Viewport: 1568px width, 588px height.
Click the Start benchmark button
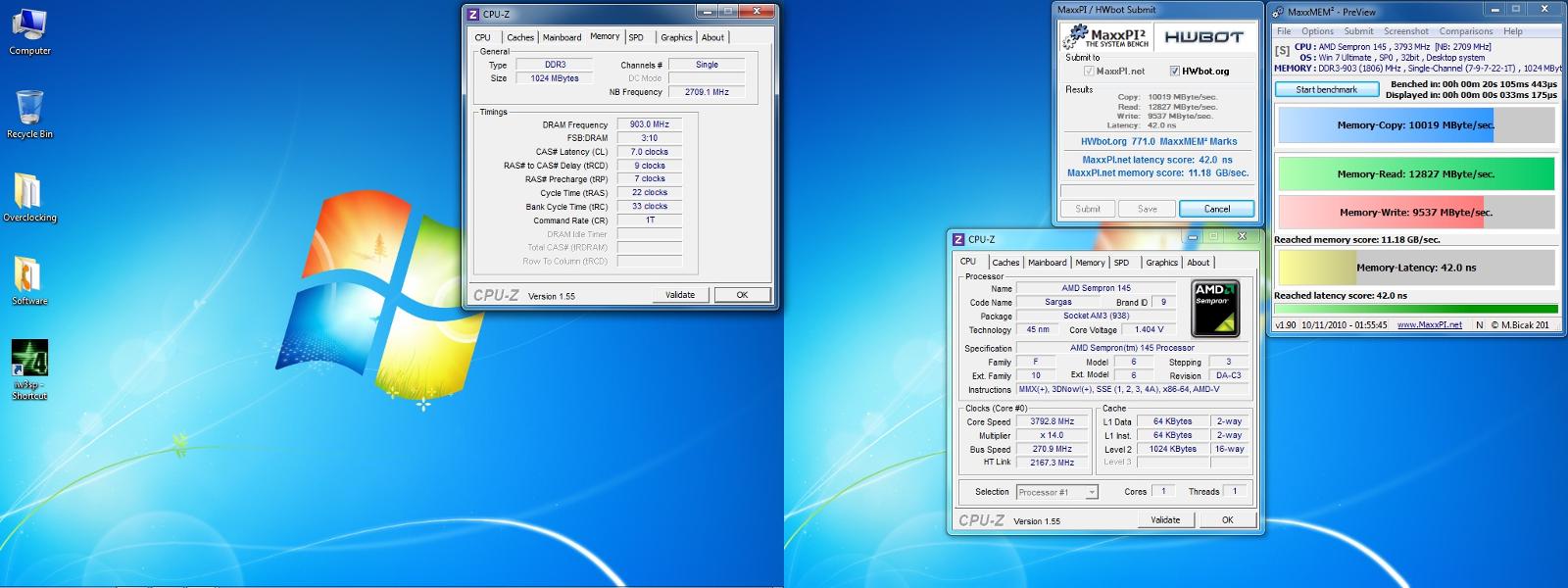click(x=1326, y=89)
